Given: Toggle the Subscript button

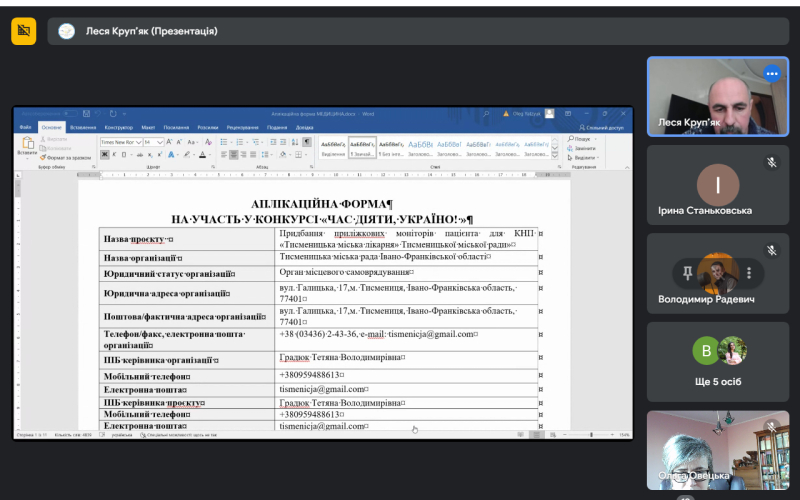Looking at the screenshot, I should tap(150, 155).
